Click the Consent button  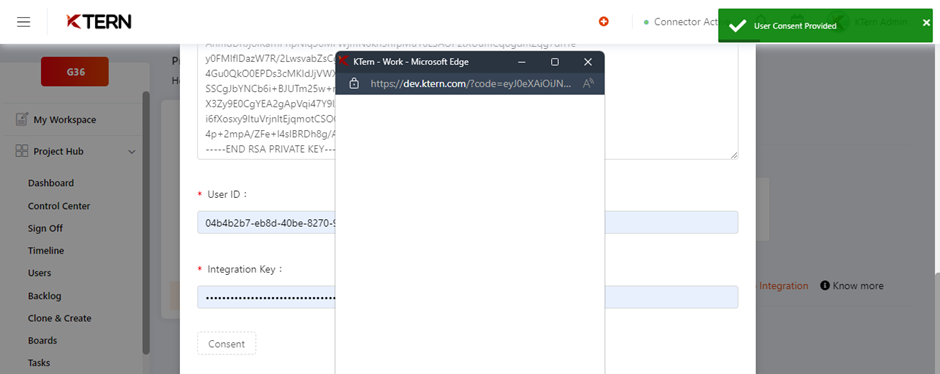coord(227,343)
